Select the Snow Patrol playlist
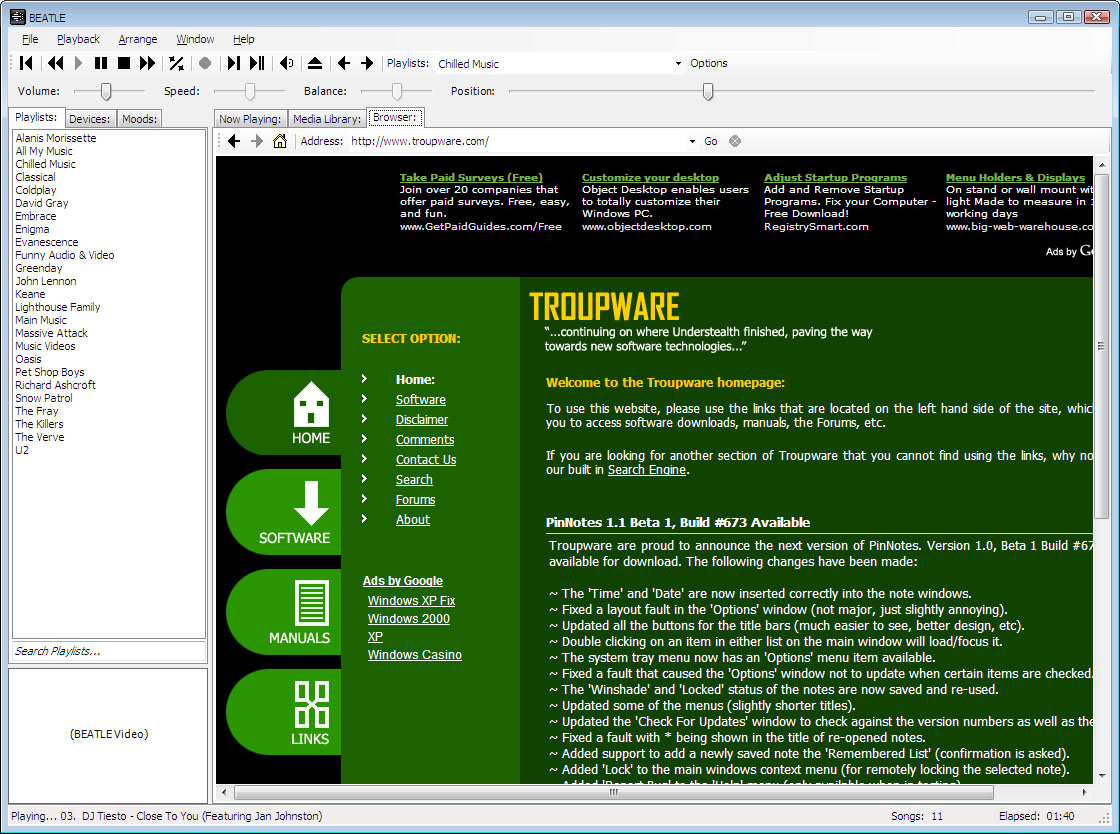 click(x=44, y=398)
